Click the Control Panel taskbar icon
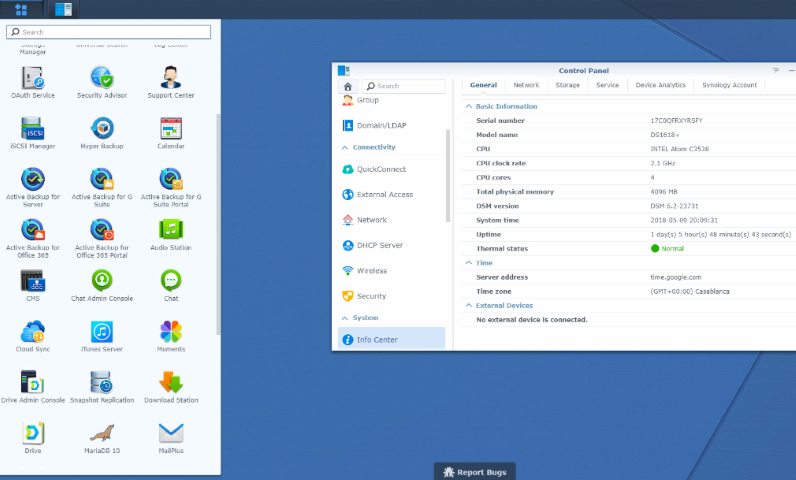The width and height of the screenshot is (796, 480). click(63, 9)
